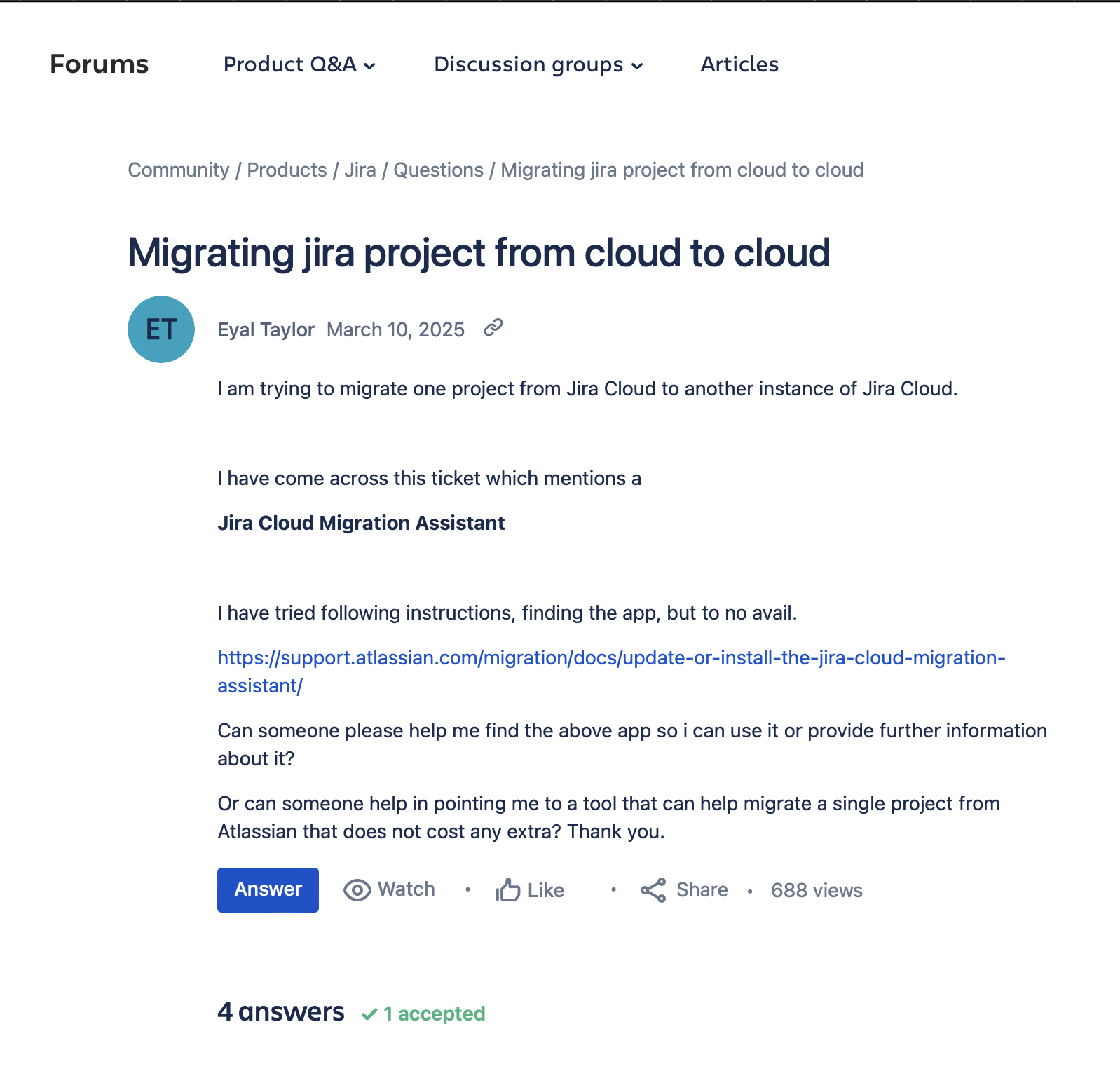The width and height of the screenshot is (1120, 1078).
Task: Open the Forums home link
Action: click(x=100, y=64)
